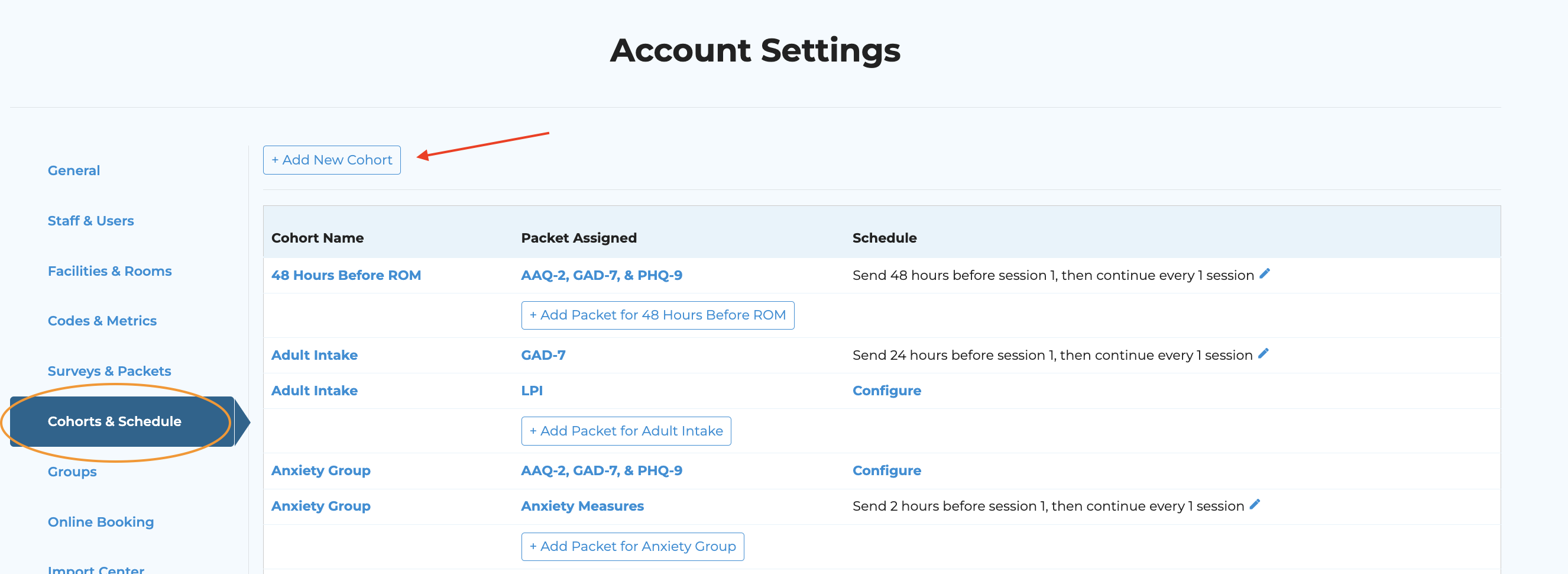Click Add New Cohort button
Screen dimensions: 1568x574
click(331, 160)
